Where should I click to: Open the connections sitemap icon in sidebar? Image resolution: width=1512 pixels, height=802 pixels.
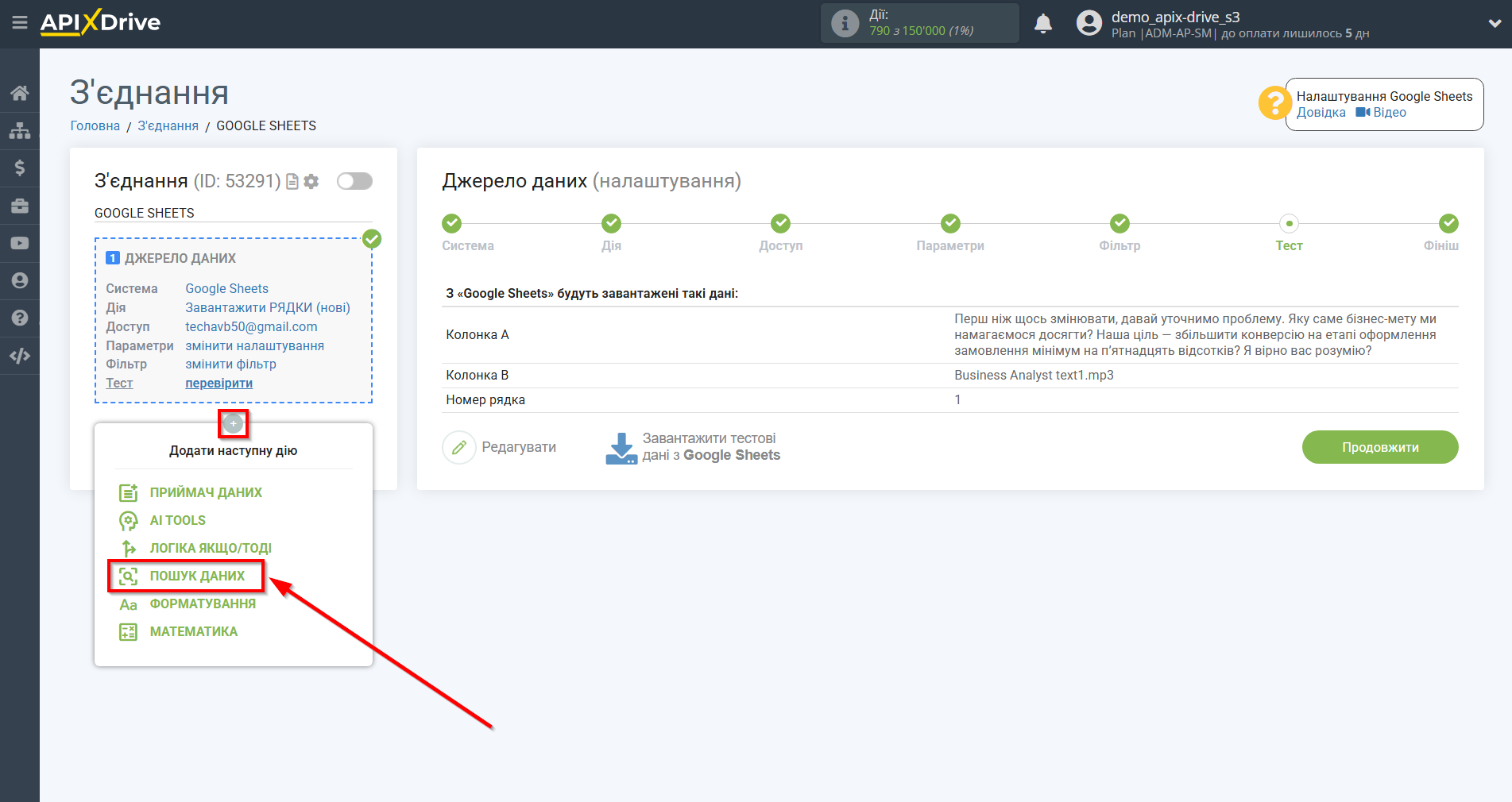point(20,130)
